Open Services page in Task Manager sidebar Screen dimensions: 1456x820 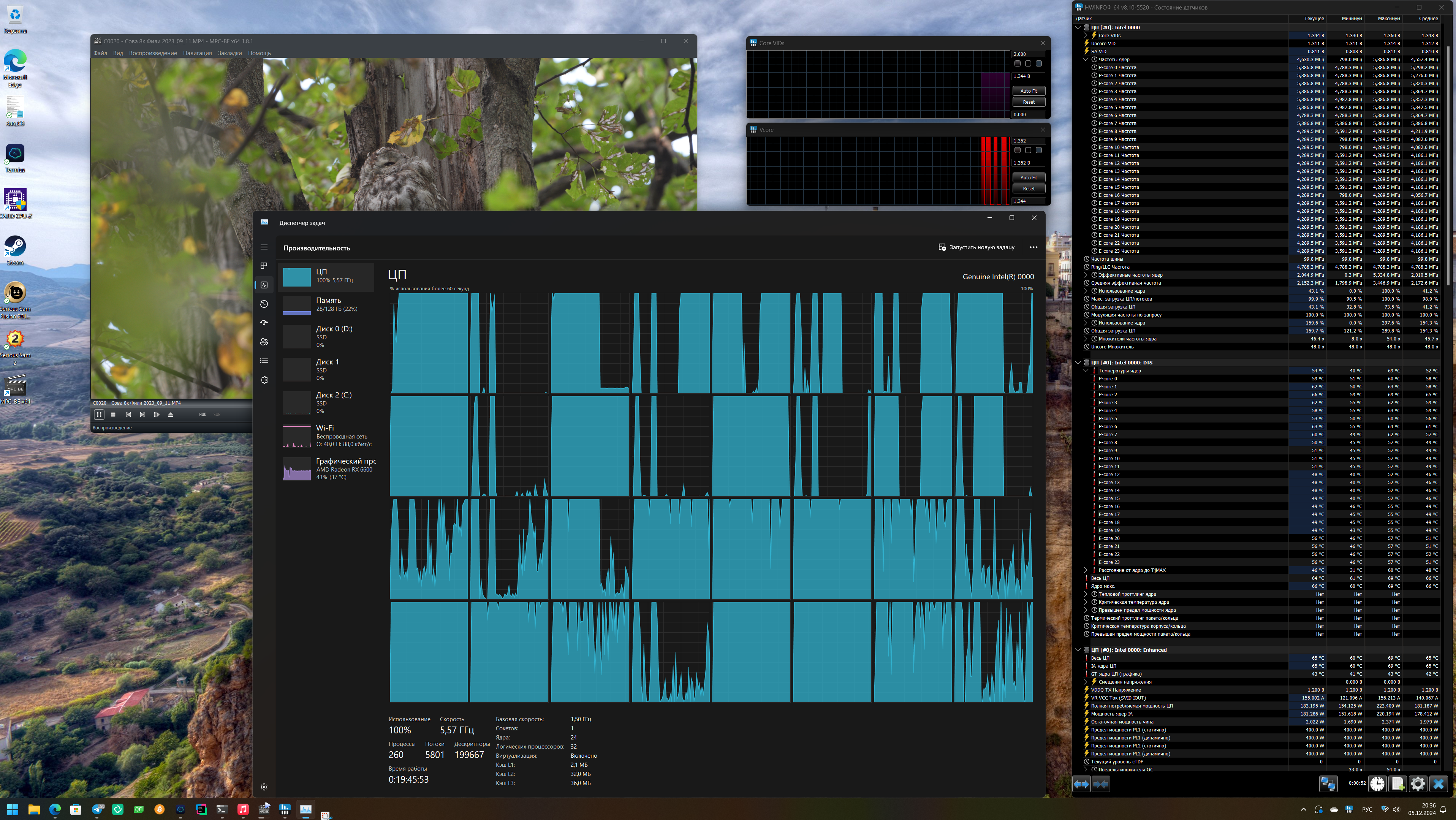tap(264, 380)
